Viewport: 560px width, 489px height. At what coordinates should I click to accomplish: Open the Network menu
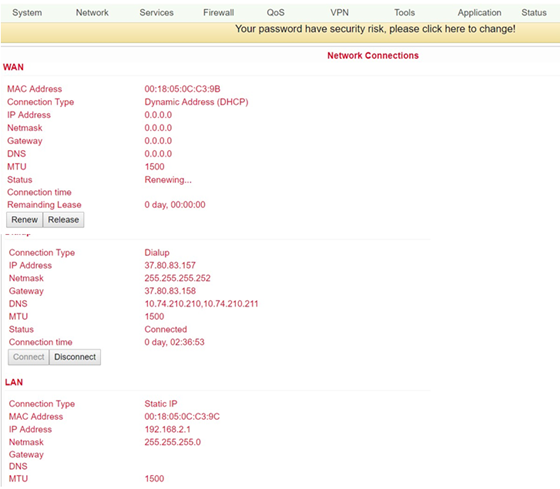tap(92, 13)
